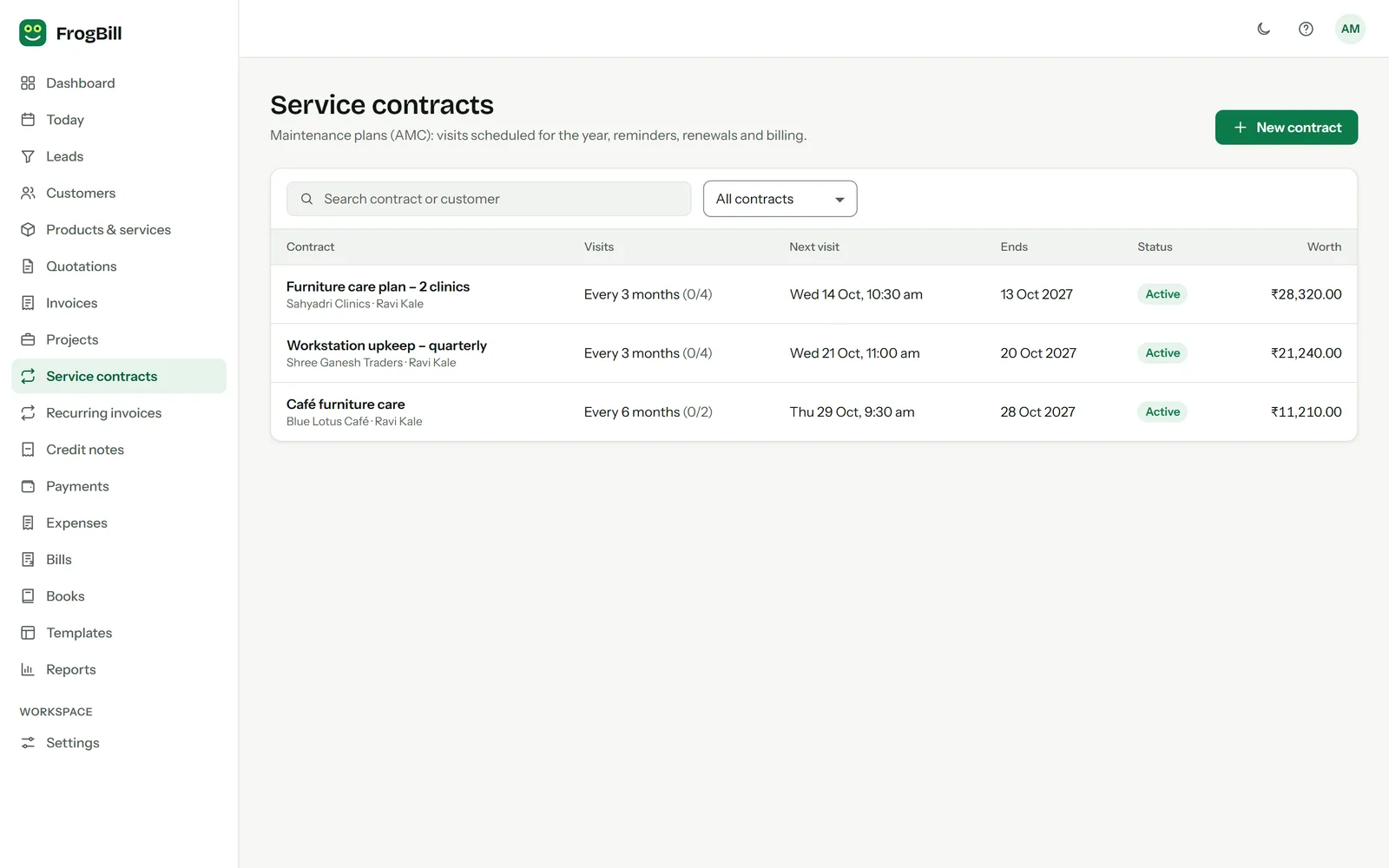Click the Customers people icon
This screenshot has width=1389, height=868.
pyautogui.click(x=28, y=193)
